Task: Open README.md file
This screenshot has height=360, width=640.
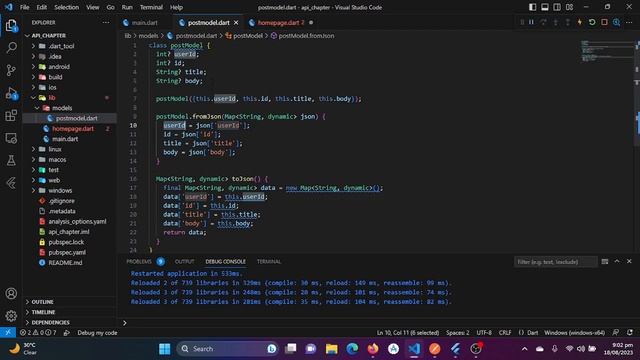Action: pos(65,263)
